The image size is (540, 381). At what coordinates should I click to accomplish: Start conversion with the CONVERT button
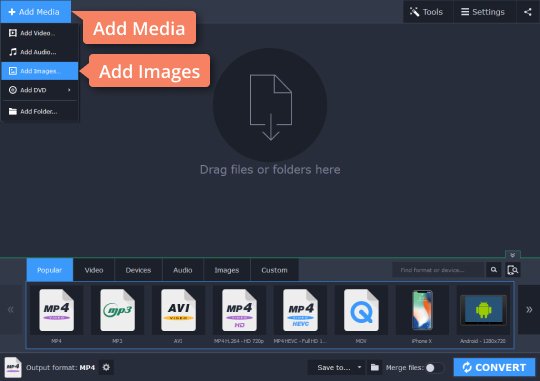pyautogui.click(x=494, y=367)
